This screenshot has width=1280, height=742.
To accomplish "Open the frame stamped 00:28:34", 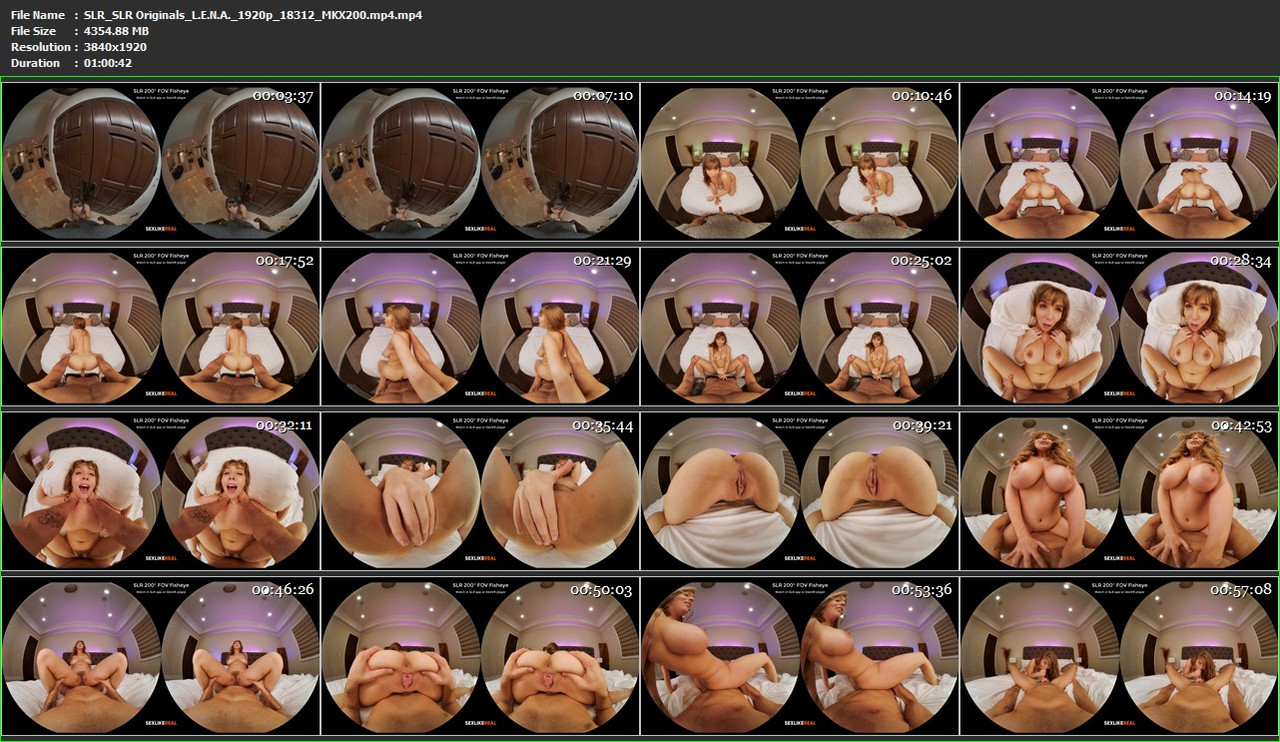I will pyautogui.click(x=1119, y=327).
